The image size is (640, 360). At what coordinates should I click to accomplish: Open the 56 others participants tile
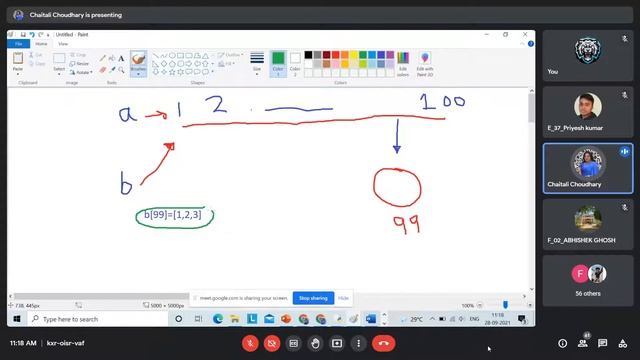tap(588, 280)
